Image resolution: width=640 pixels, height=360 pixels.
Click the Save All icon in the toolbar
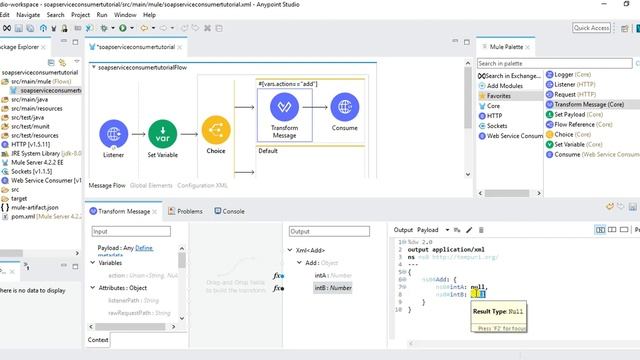tap(30, 28)
